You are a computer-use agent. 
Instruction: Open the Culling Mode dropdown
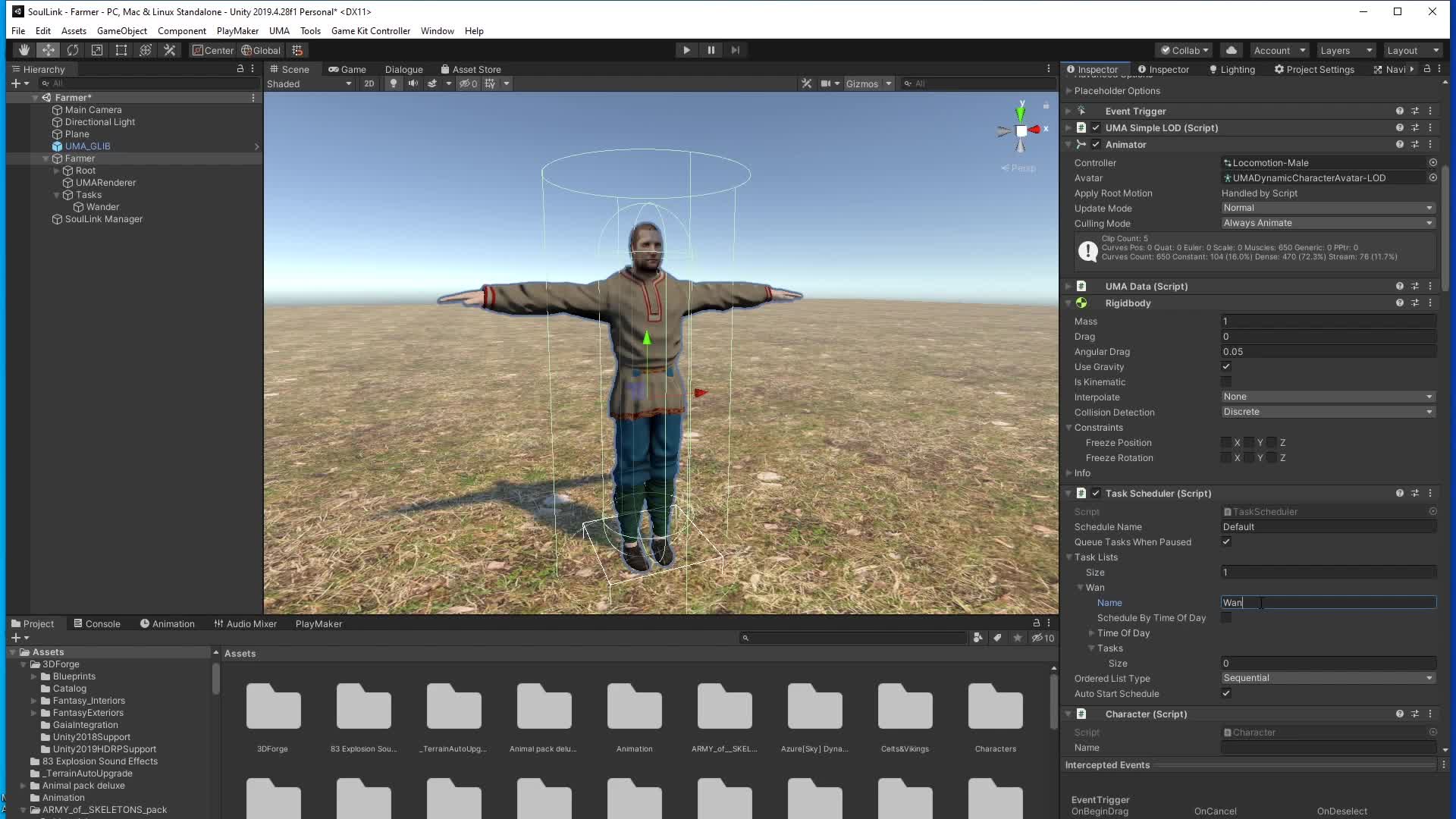[x=1327, y=223]
